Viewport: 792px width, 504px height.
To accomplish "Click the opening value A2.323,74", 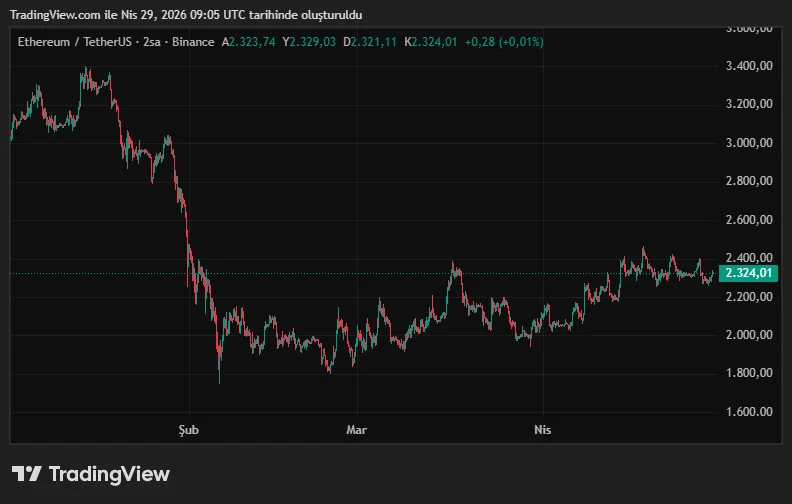I will (250, 42).
